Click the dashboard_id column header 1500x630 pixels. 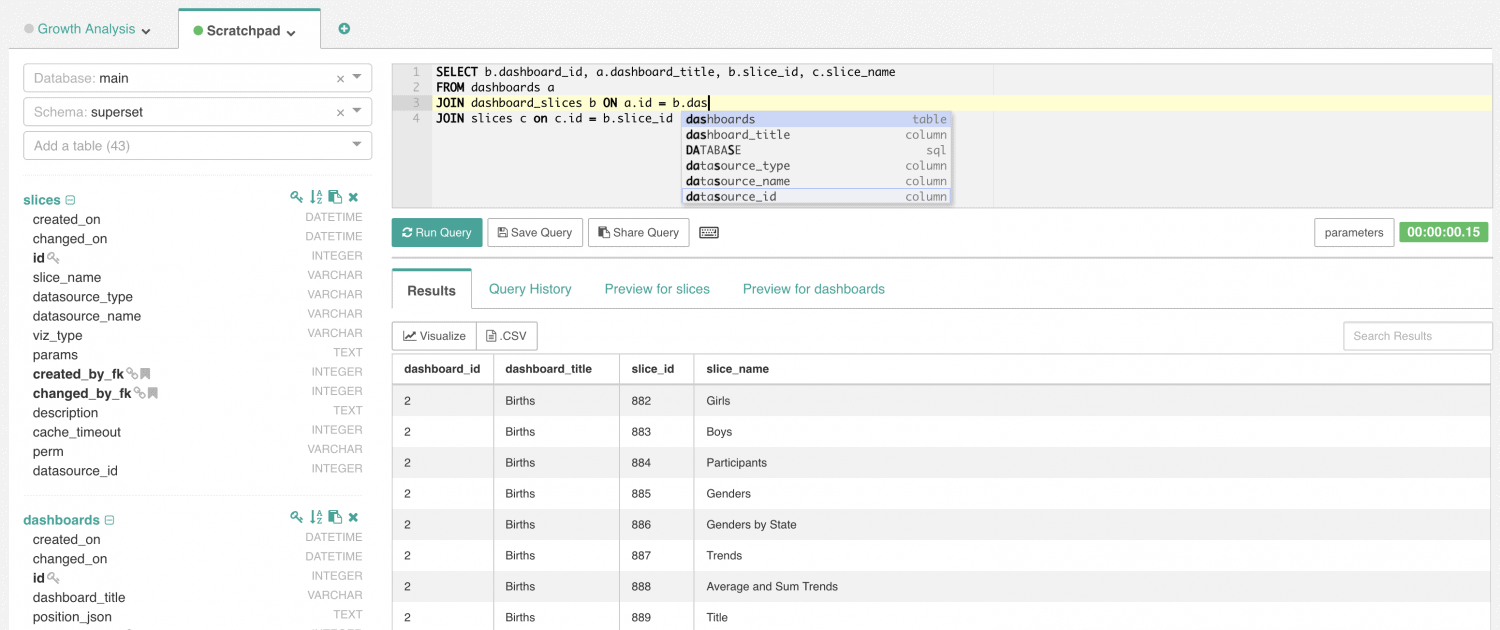point(442,369)
